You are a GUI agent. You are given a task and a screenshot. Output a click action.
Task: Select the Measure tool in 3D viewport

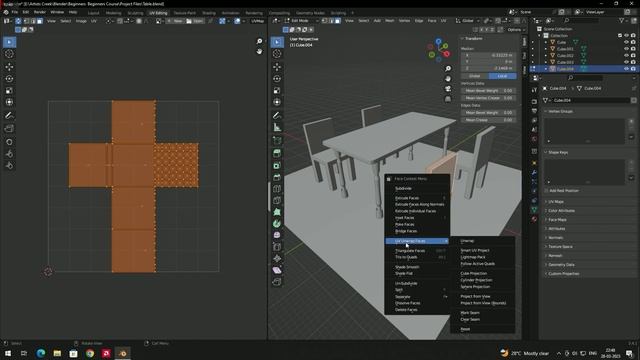pos(277,128)
